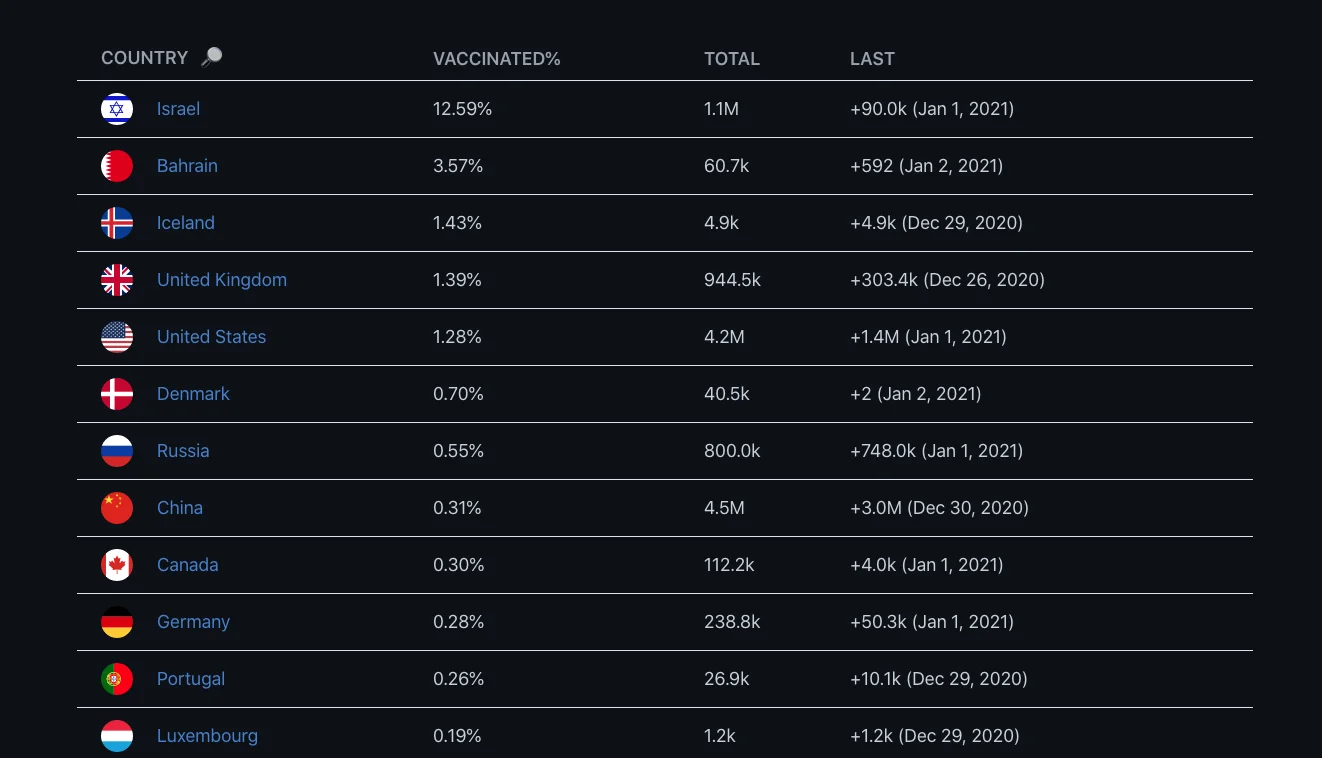The width and height of the screenshot is (1322, 758).
Task: Click the Portugal flag icon
Action: [117, 679]
